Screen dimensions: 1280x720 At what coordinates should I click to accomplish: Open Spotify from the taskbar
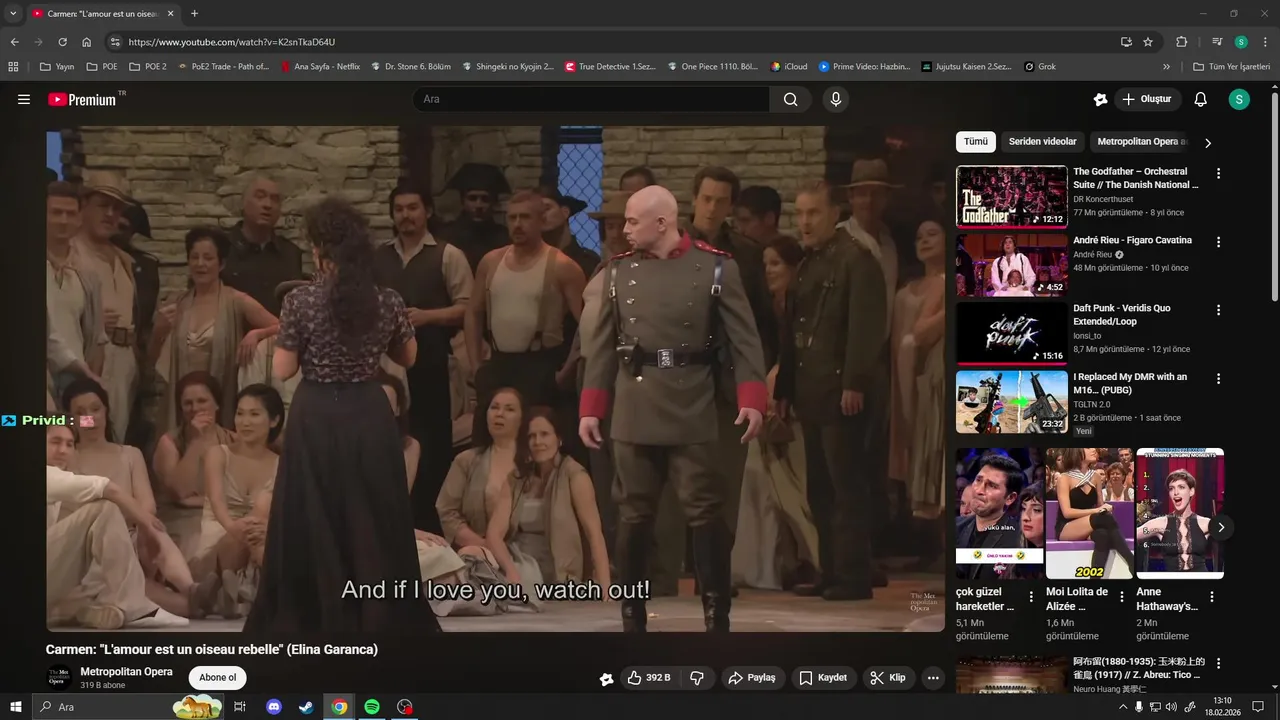(372, 707)
